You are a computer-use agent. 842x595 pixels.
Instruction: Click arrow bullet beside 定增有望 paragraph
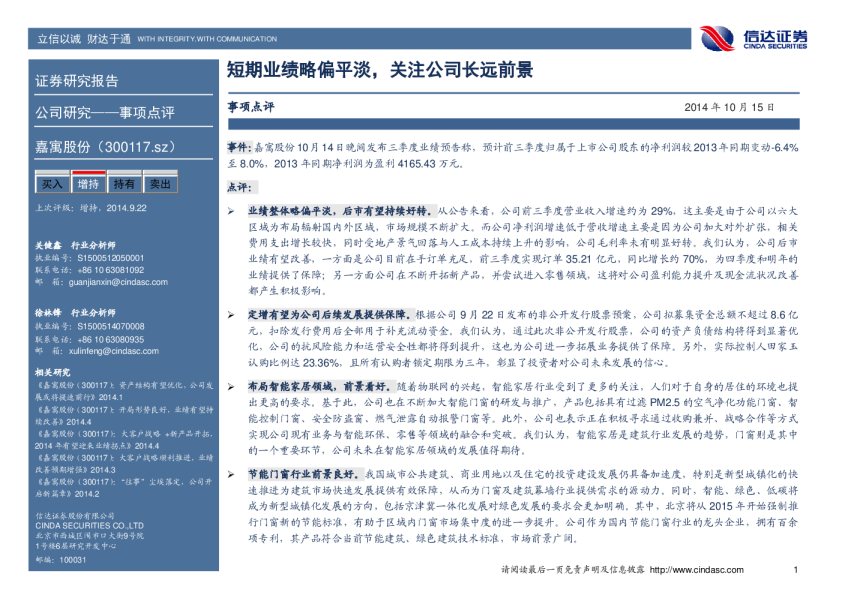point(231,313)
